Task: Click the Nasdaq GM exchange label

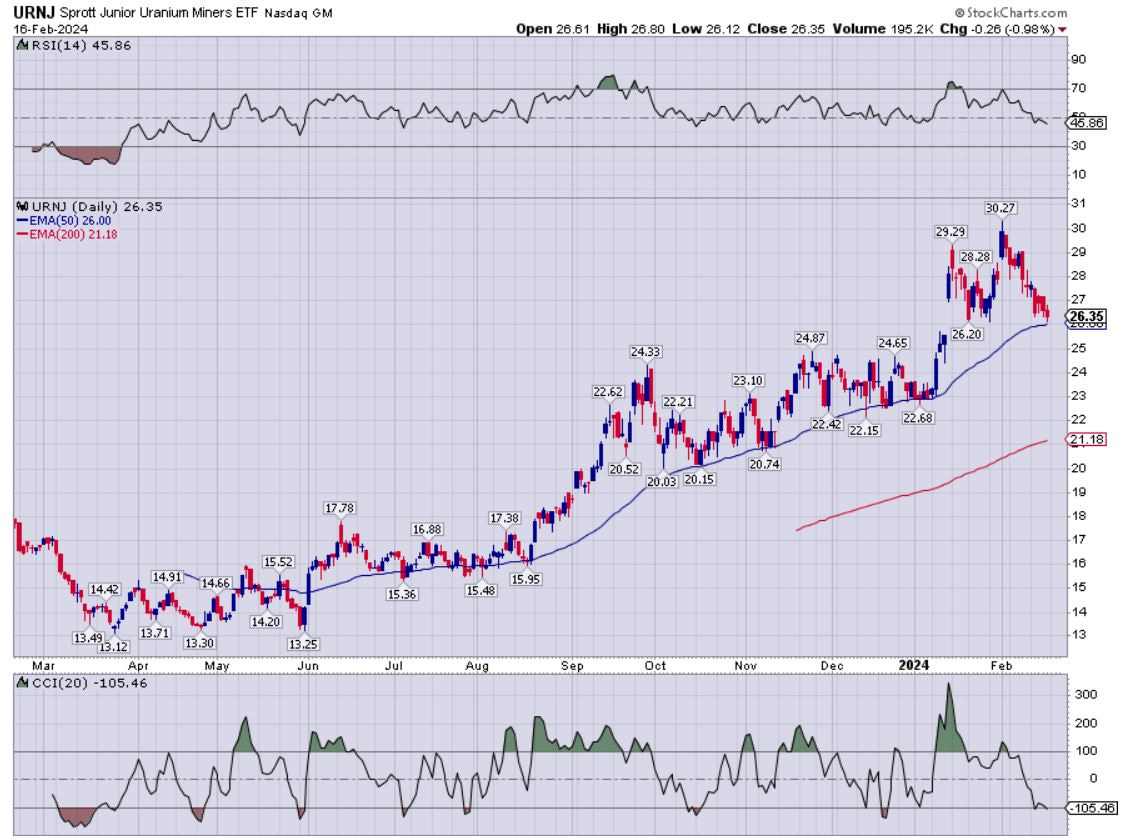Action: 298,13
